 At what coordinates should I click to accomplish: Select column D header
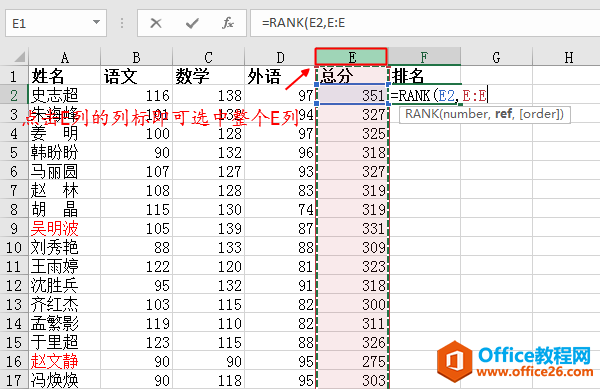(x=280, y=57)
